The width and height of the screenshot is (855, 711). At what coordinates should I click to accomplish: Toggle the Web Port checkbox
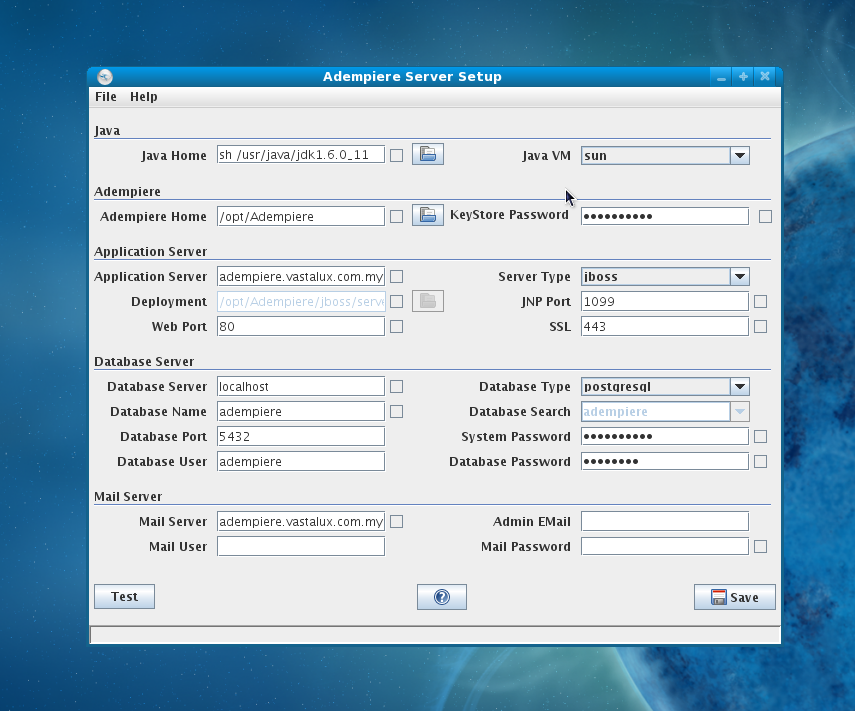[x=396, y=327]
